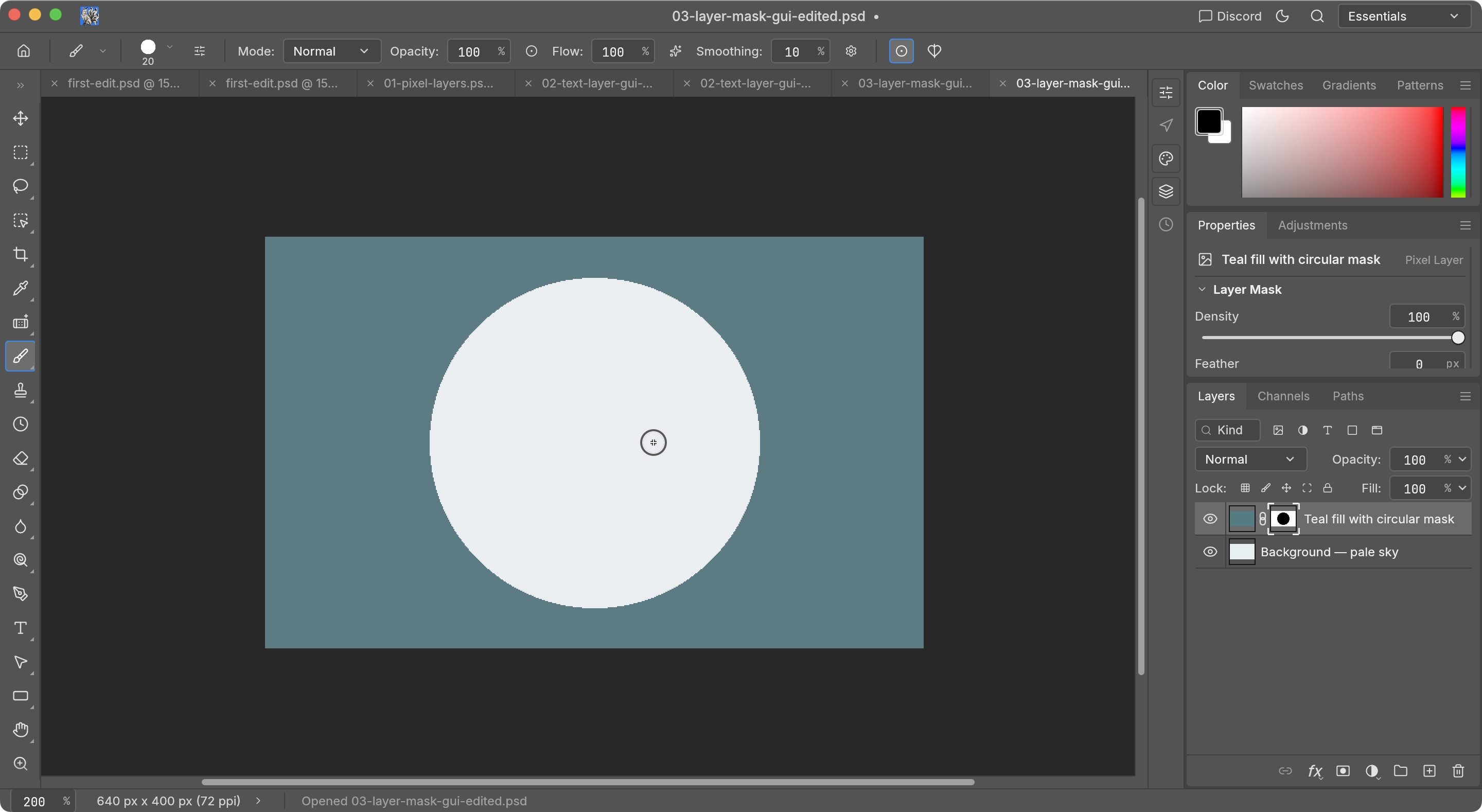Select the Crop tool
Screen dimensions: 1482x812
click(21, 254)
